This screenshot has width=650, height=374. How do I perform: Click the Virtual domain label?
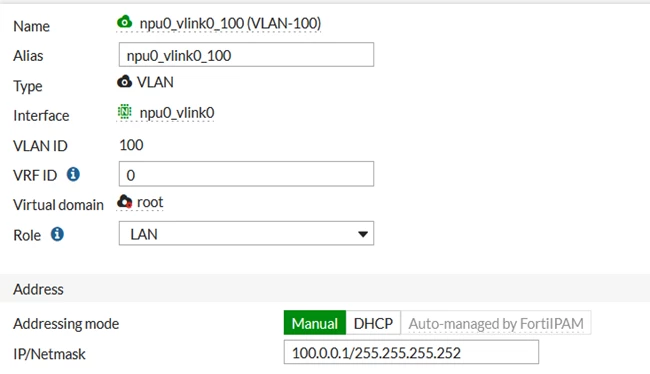click(58, 205)
